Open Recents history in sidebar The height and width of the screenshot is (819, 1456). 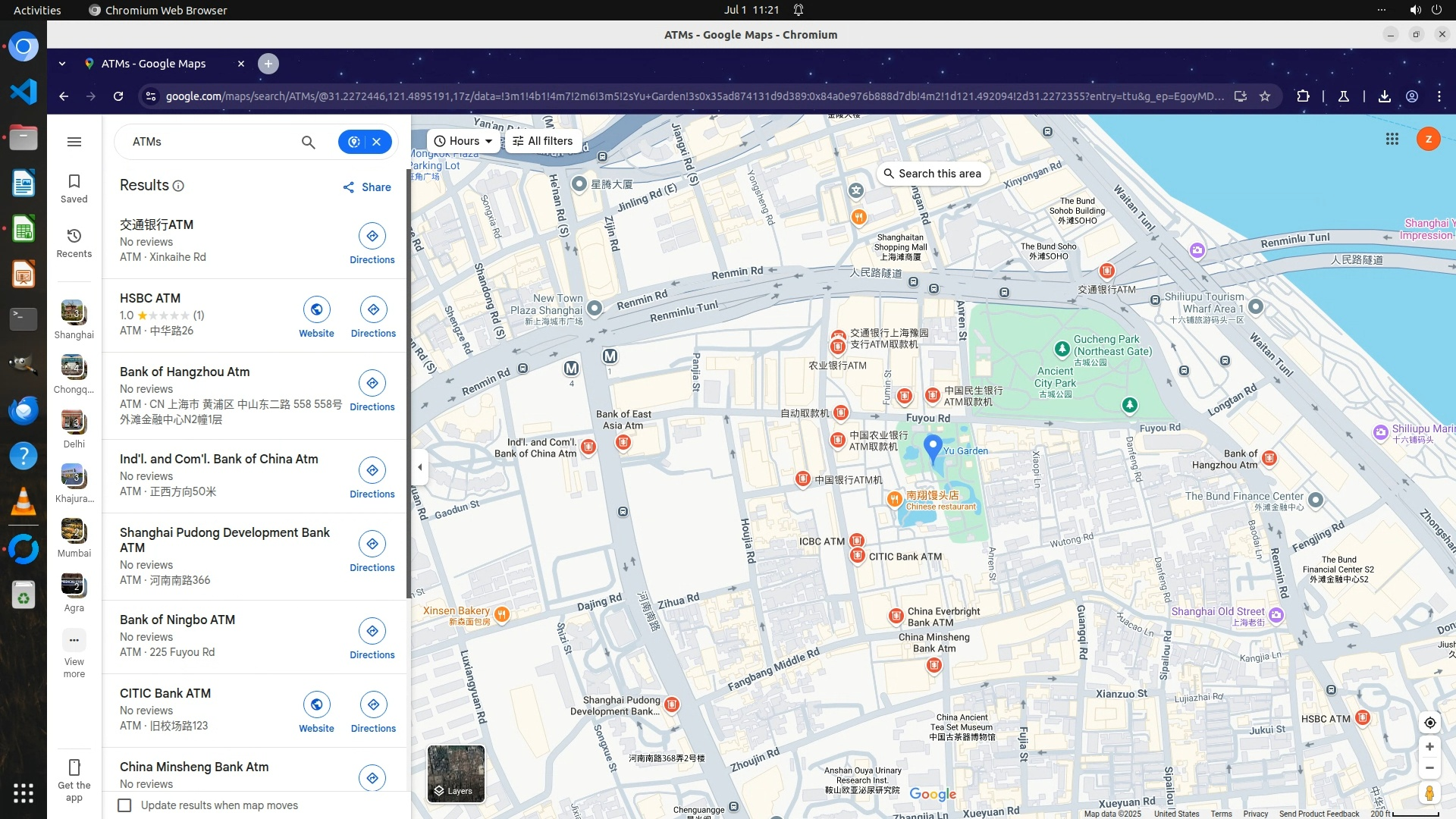click(74, 236)
